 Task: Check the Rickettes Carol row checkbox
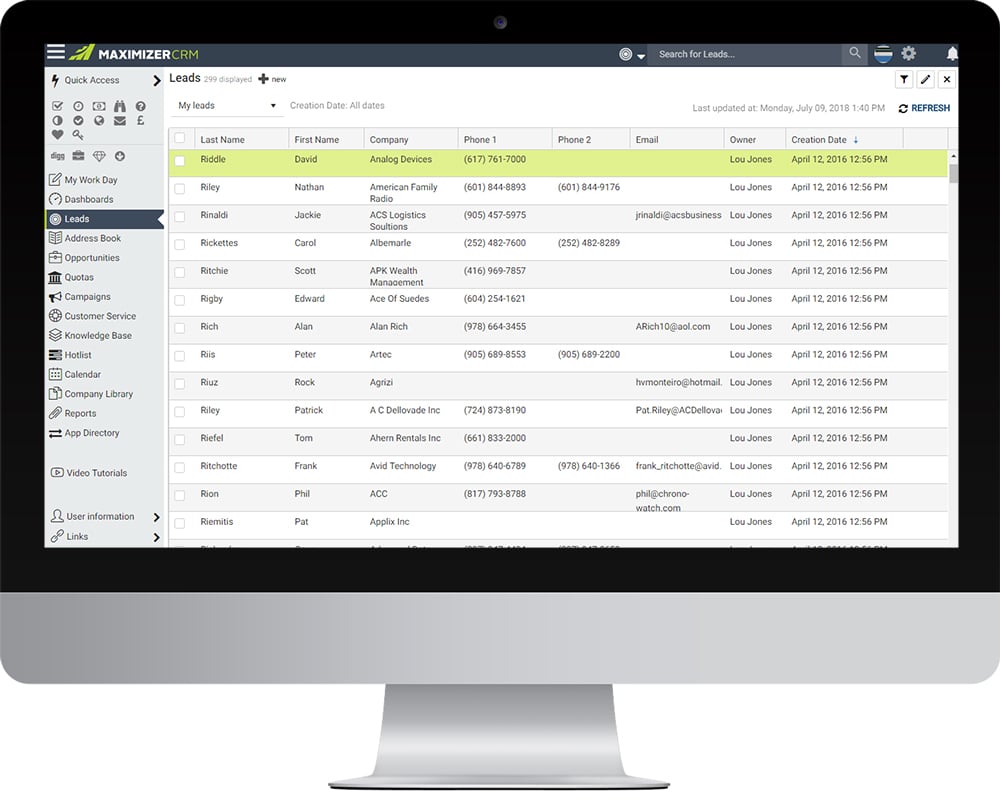[180, 244]
